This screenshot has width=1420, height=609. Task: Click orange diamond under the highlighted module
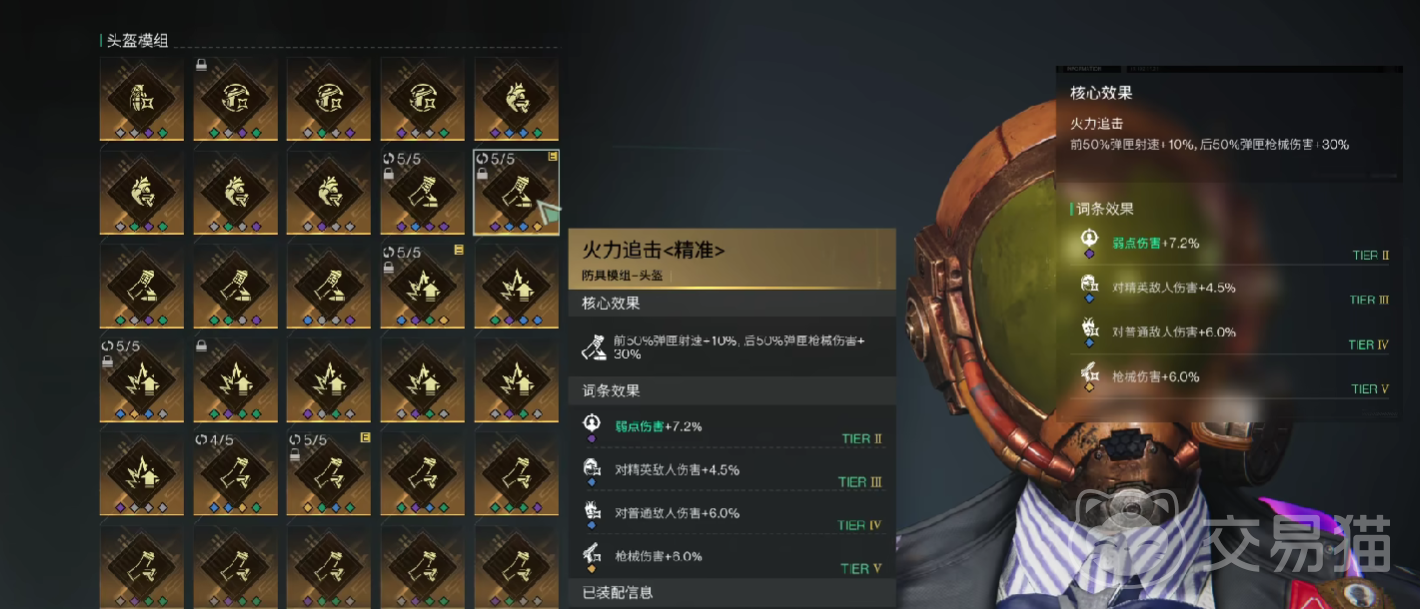pos(539,226)
